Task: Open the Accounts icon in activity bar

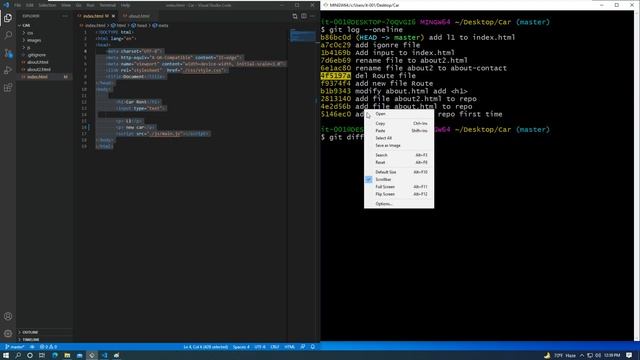Action: (8, 316)
